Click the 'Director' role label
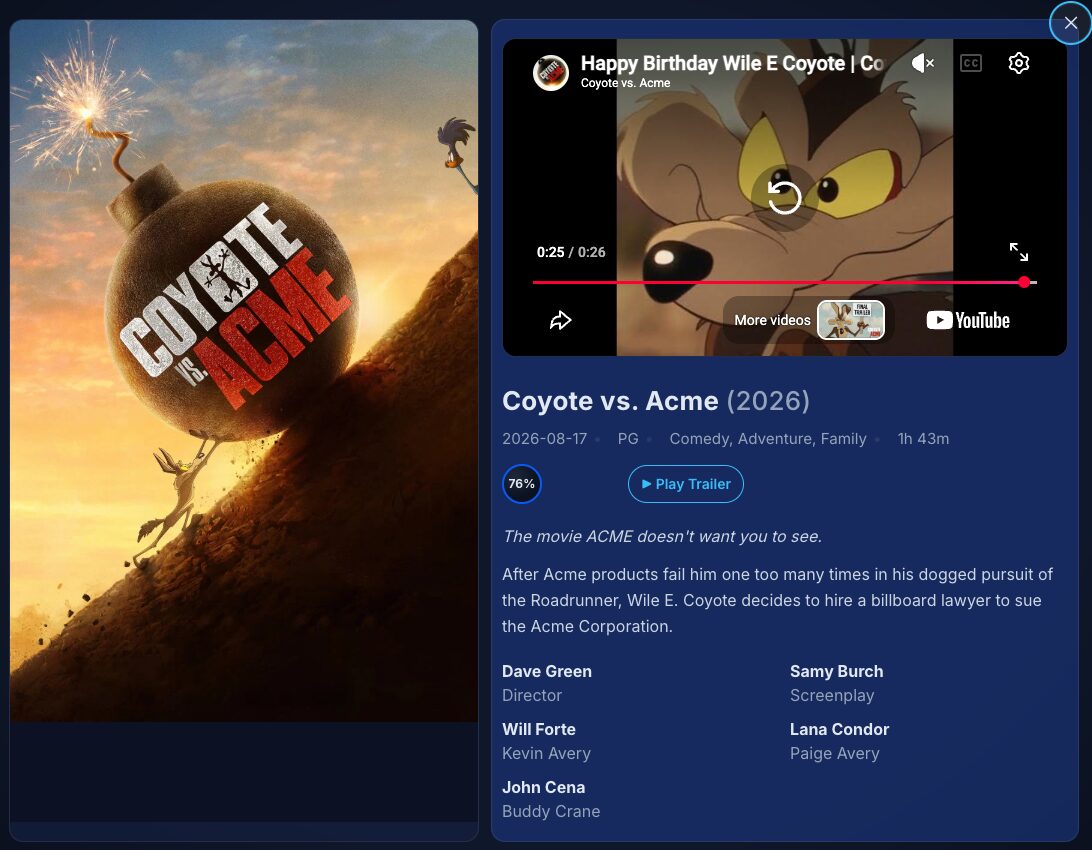The width and height of the screenshot is (1092, 850). 532,695
